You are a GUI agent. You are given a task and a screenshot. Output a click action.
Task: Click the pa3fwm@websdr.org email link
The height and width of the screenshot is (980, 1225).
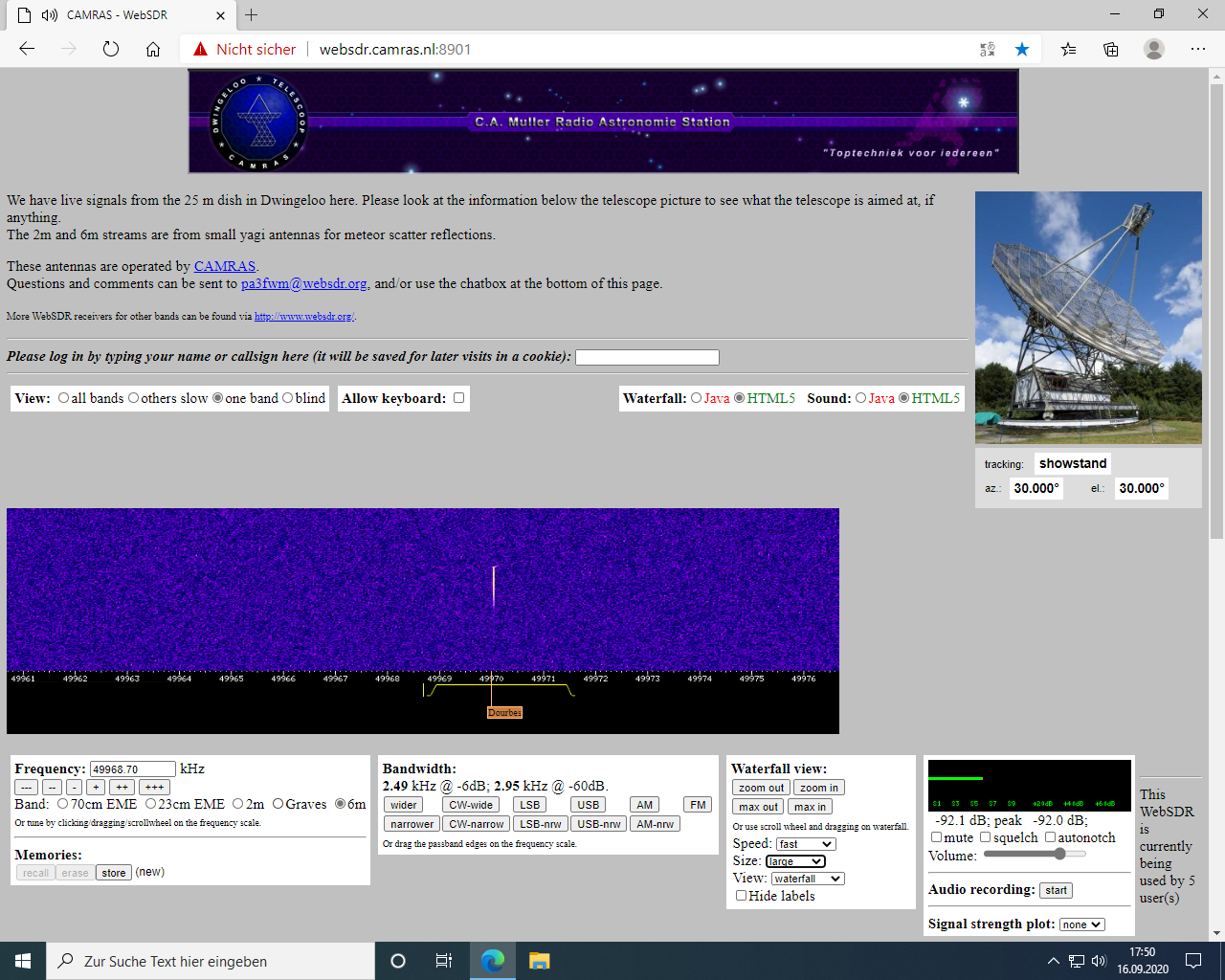(304, 283)
